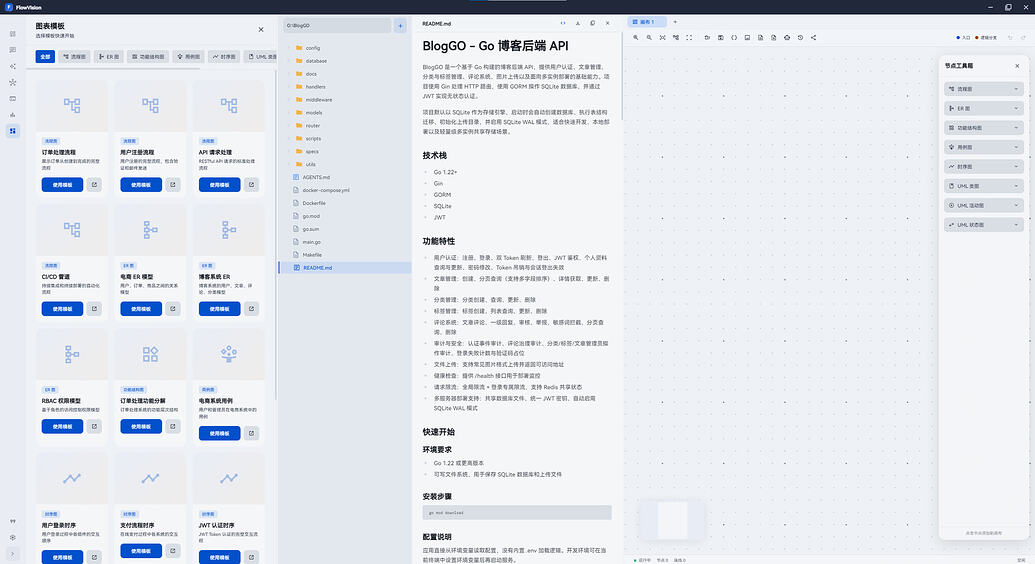Open docker-compose.yml in file tree
This screenshot has height=564, width=1035.
pos(345,190)
